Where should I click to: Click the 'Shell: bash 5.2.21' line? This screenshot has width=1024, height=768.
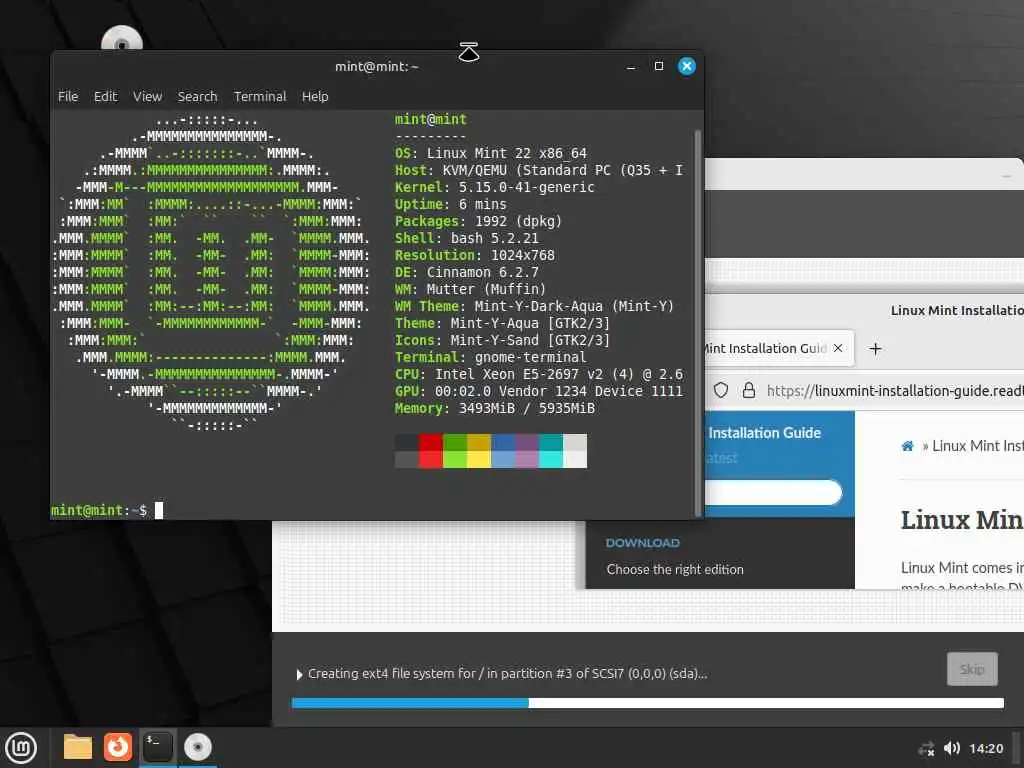[x=466, y=238]
